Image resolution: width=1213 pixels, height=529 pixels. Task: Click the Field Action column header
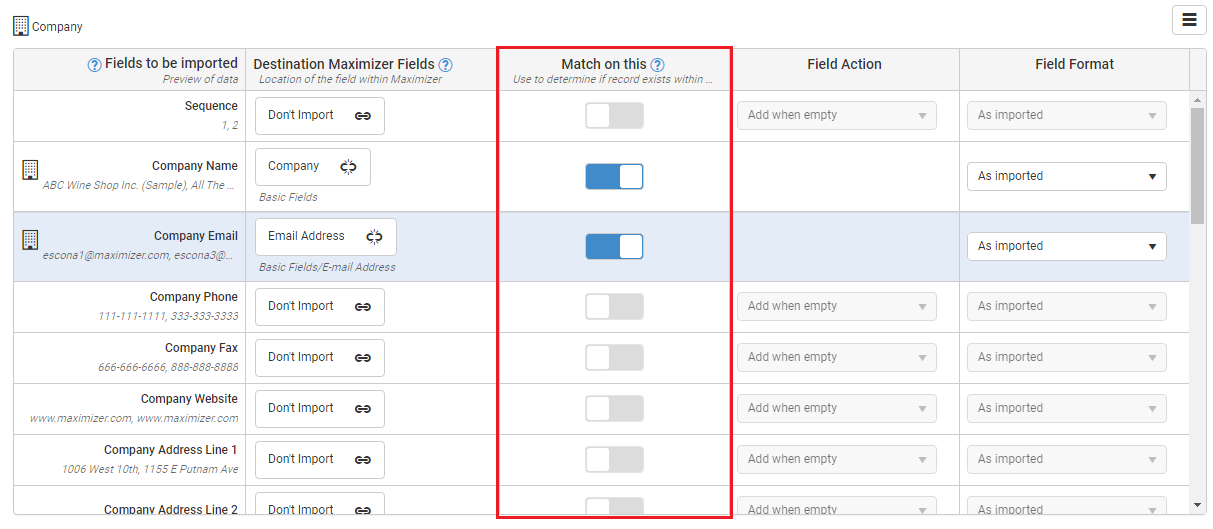(x=845, y=64)
